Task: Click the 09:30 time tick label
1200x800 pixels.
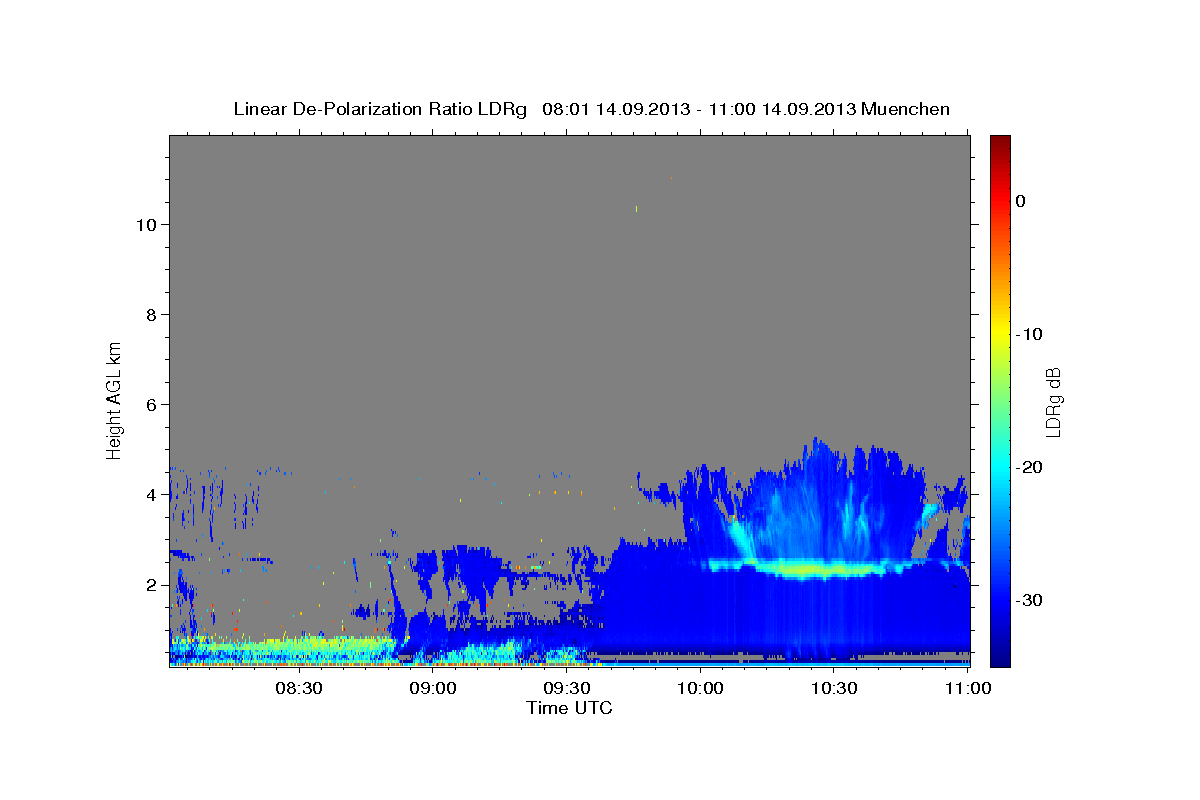Action: (567, 688)
